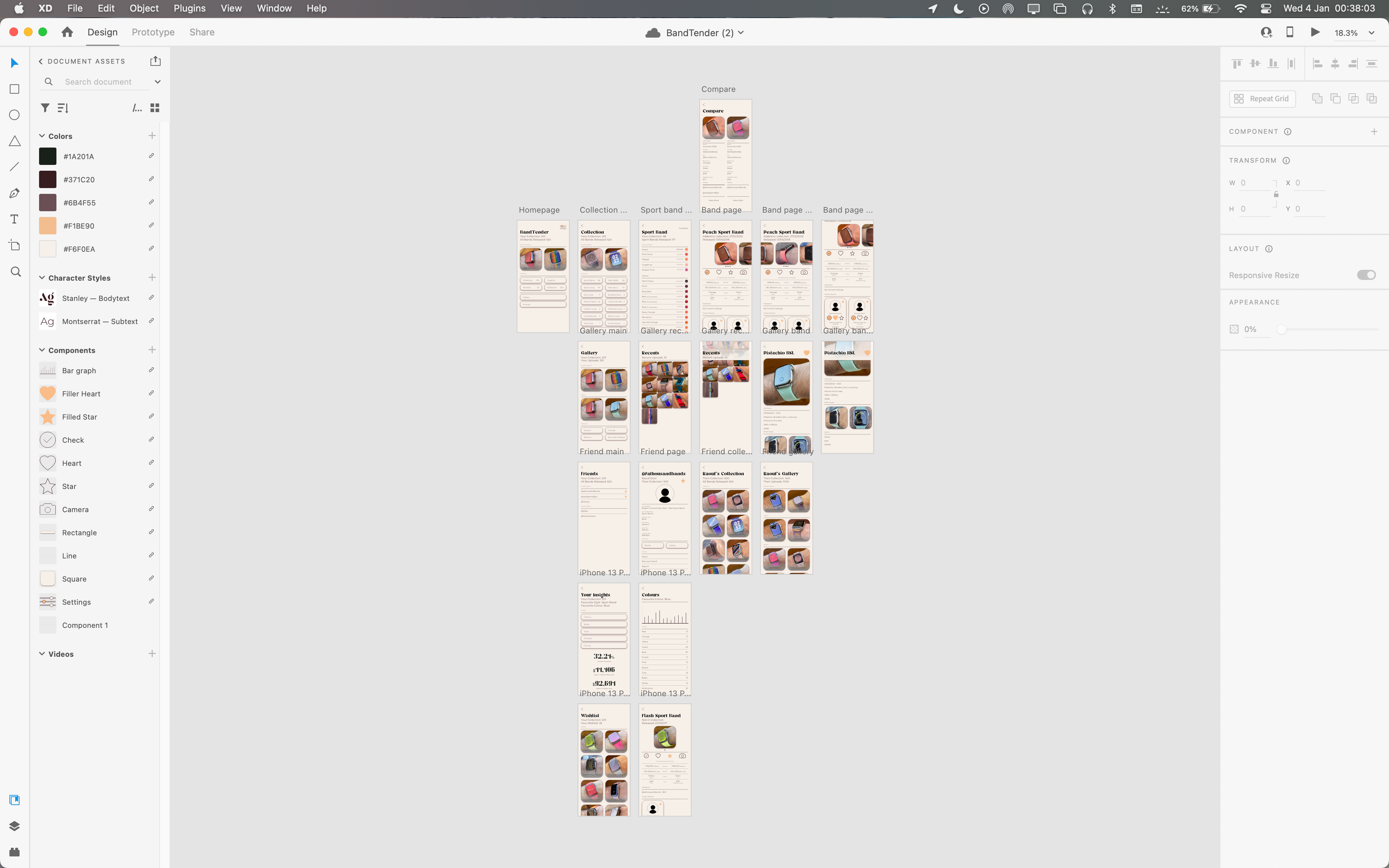Select the #1A201A color swatch

48,156
